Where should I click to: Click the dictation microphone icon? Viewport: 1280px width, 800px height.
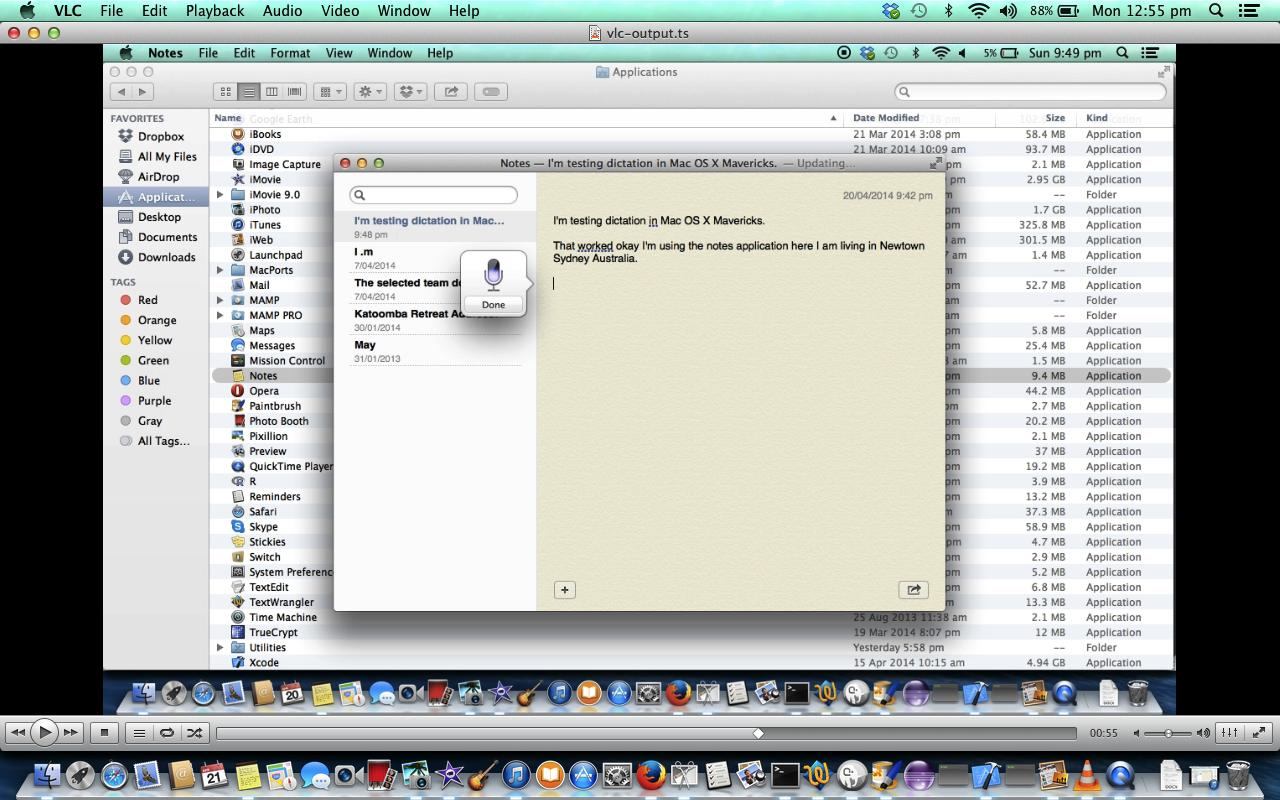coord(493,274)
